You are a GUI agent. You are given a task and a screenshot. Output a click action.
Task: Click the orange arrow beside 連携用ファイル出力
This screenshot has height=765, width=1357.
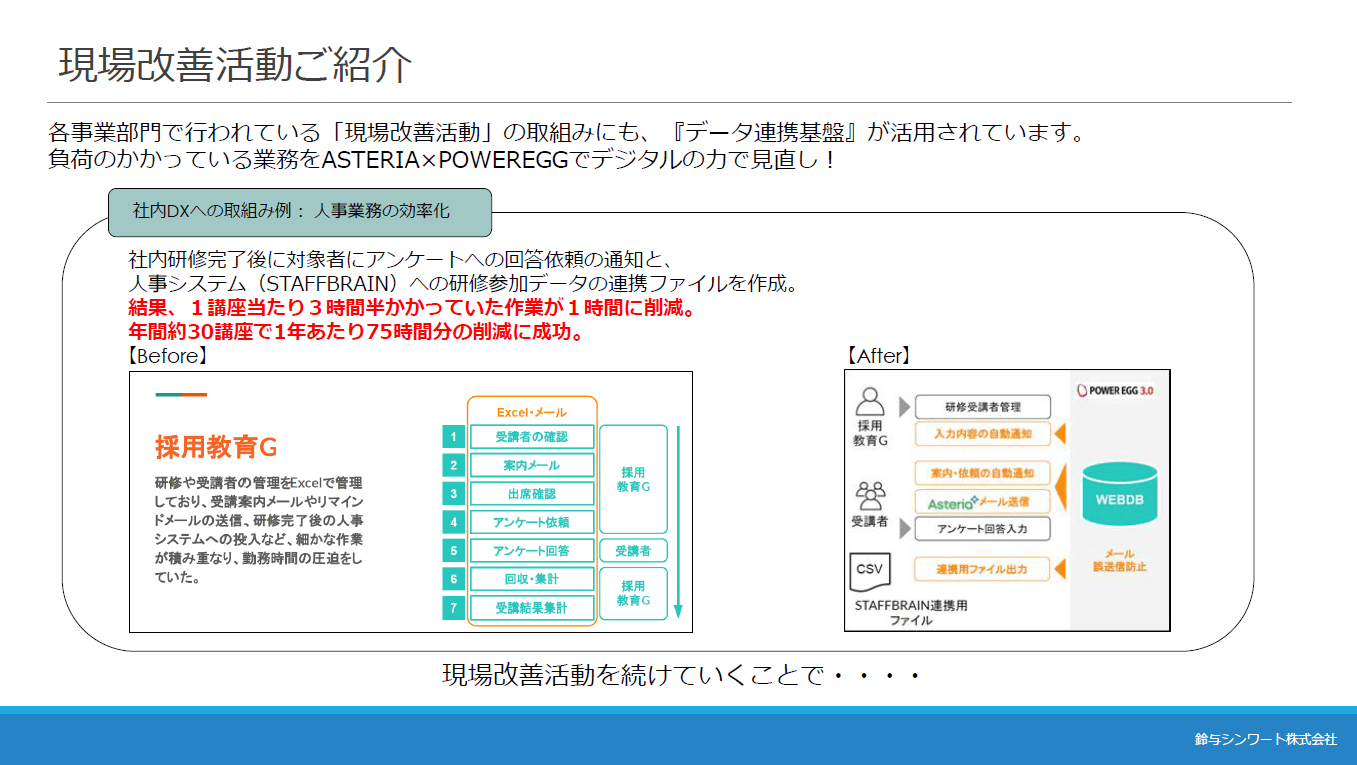(x=1059, y=569)
